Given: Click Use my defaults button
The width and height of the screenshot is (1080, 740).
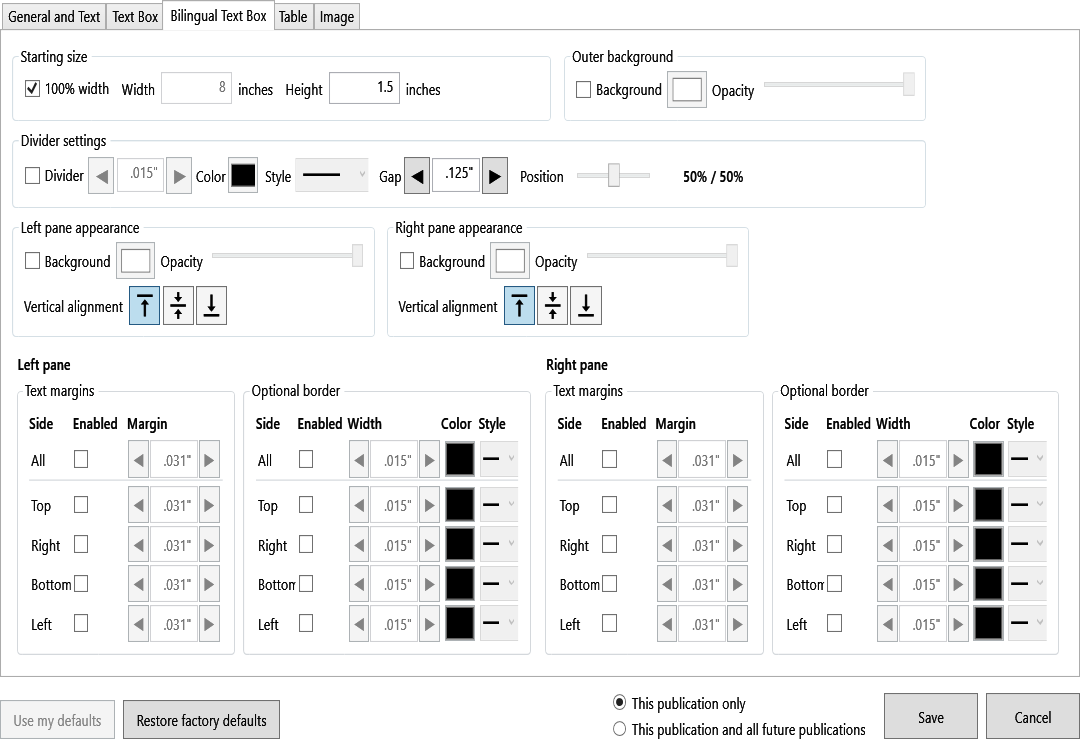Looking at the screenshot, I should [x=57, y=720].
